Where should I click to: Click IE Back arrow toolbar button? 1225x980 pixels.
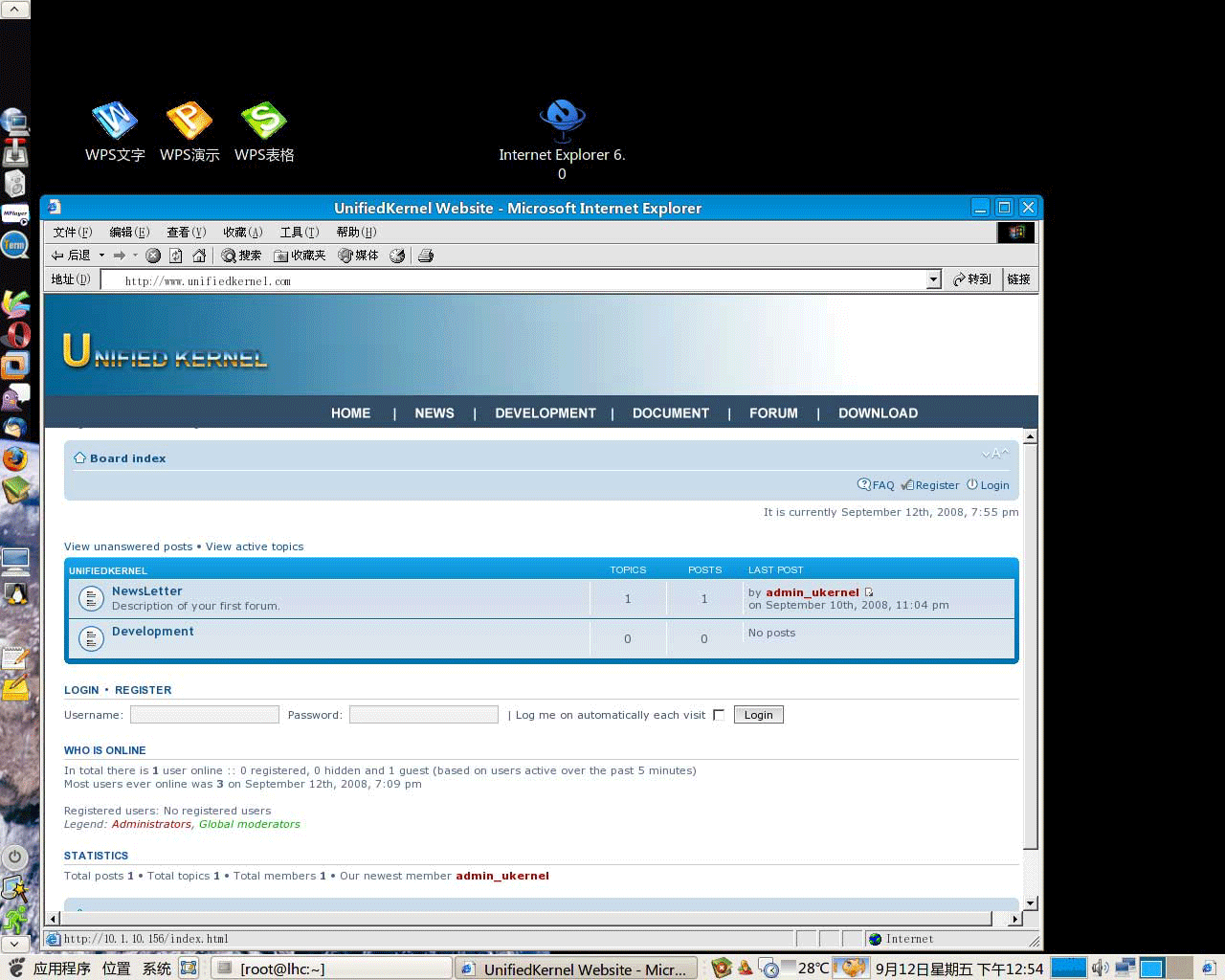pyautogui.click(x=71, y=256)
